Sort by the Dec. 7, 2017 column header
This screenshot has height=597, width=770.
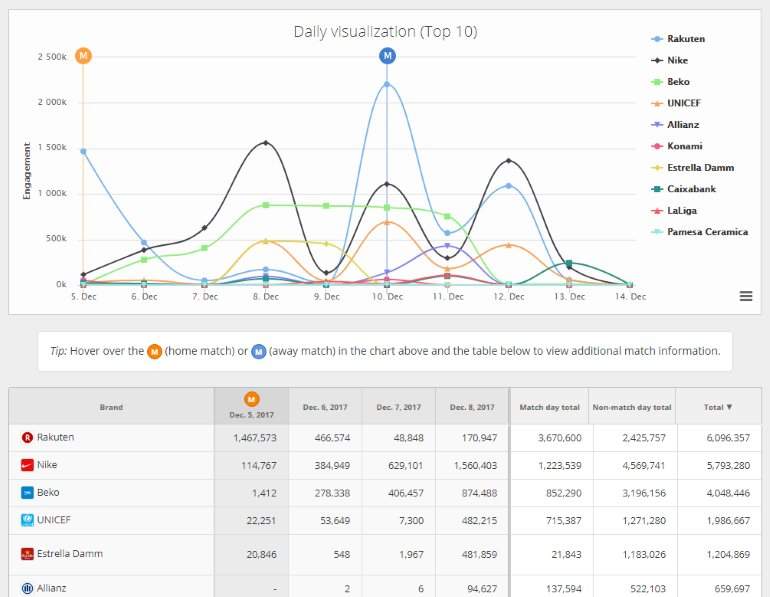(x=399, y=407)
